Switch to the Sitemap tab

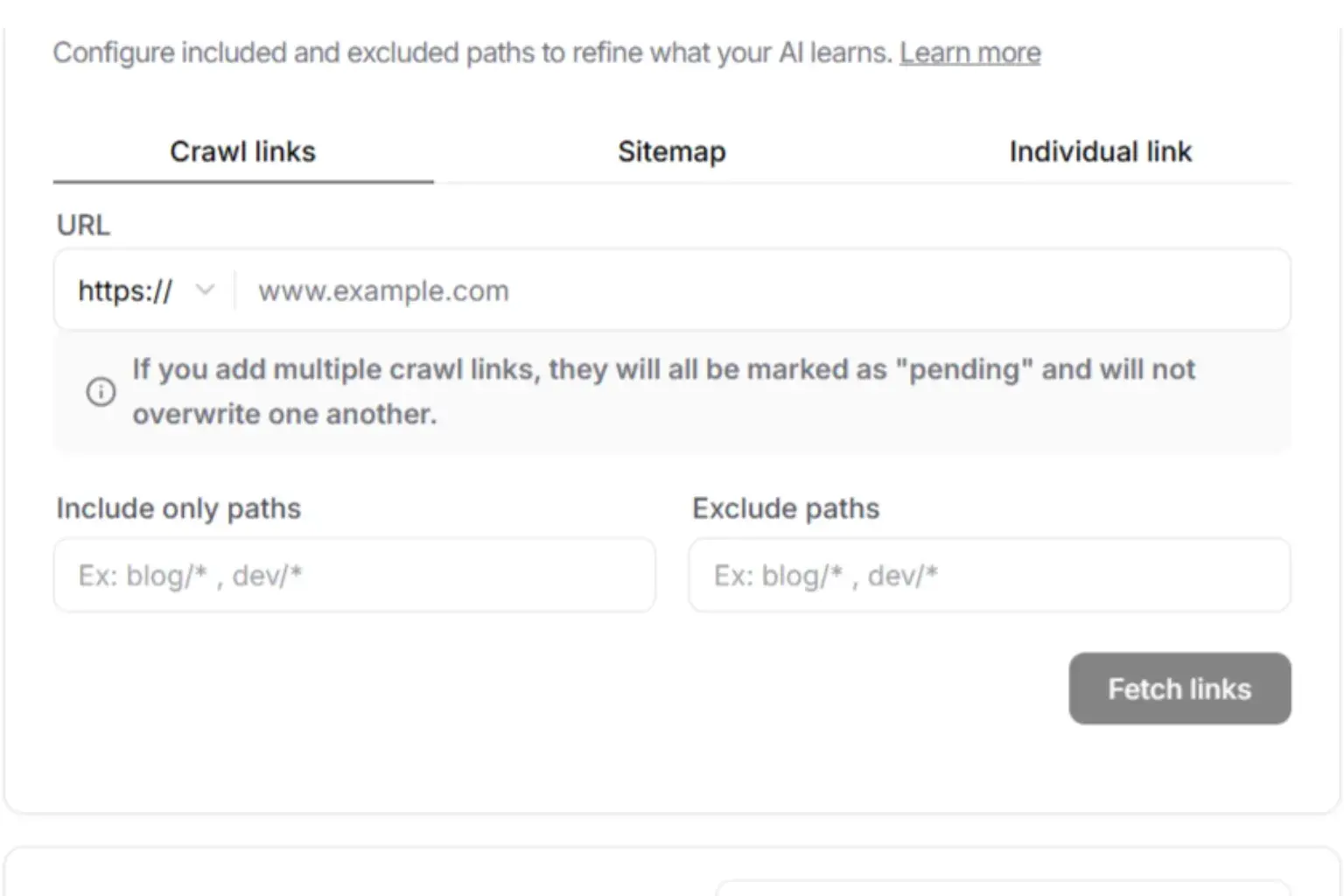671,151
